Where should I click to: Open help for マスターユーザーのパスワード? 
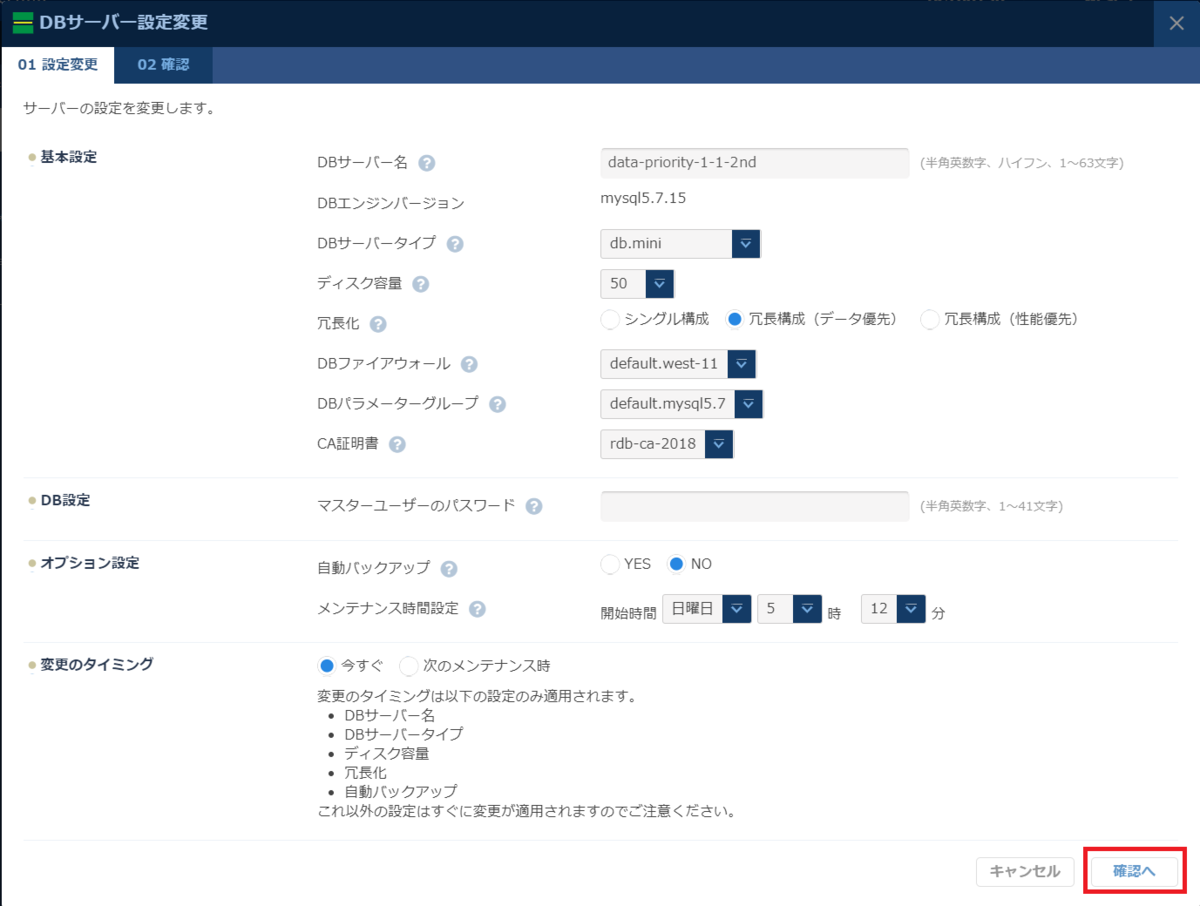[x=535, y=506]
